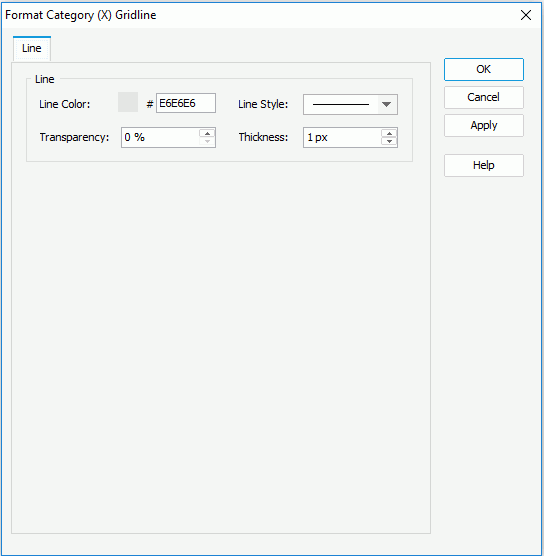Viewport: 544px width, 556px height.
Task: Switch to the Line tab
Action: click(x=32, y=49)
